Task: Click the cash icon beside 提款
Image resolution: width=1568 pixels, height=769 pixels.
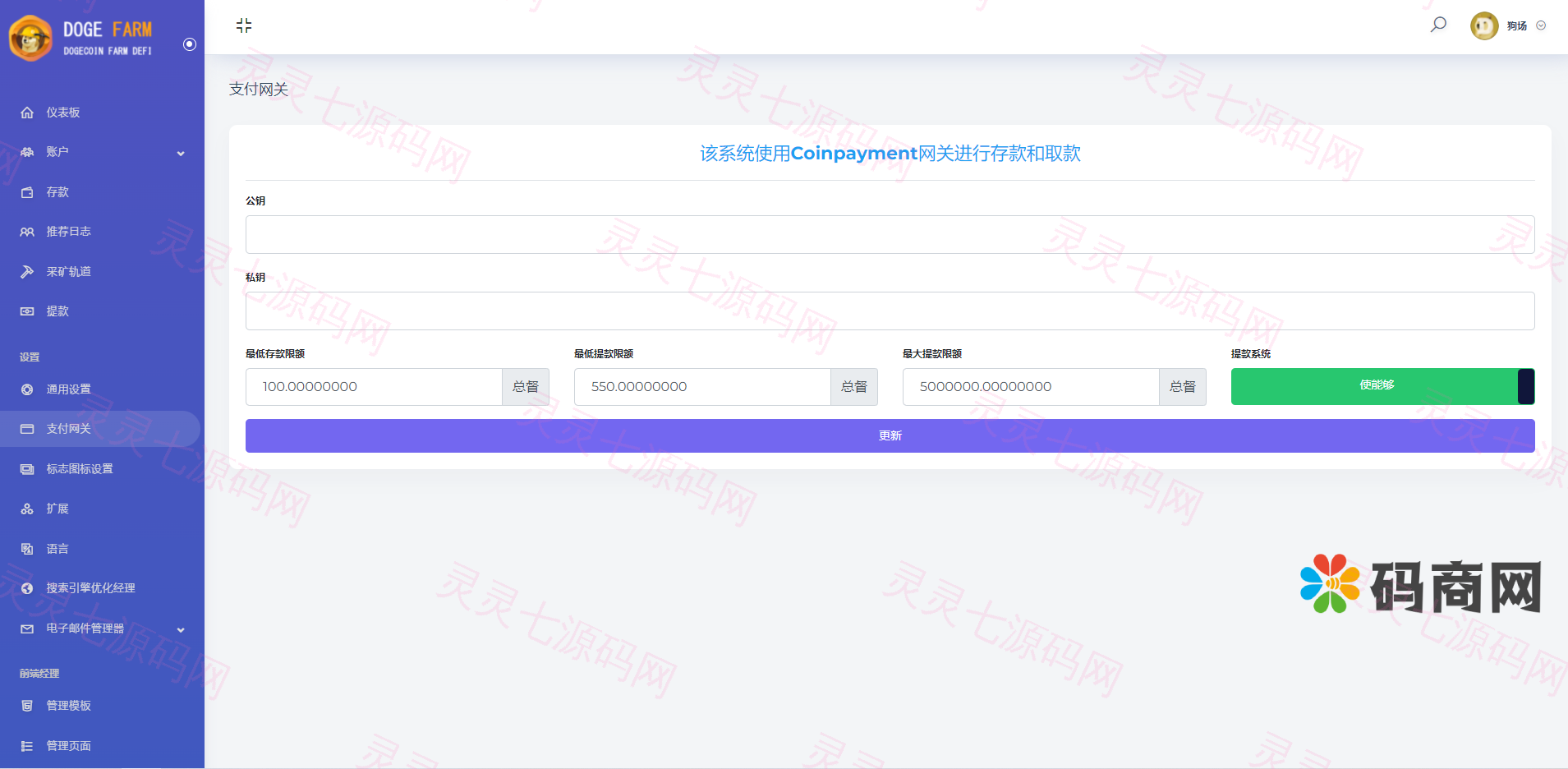Action: pos(27,311)
